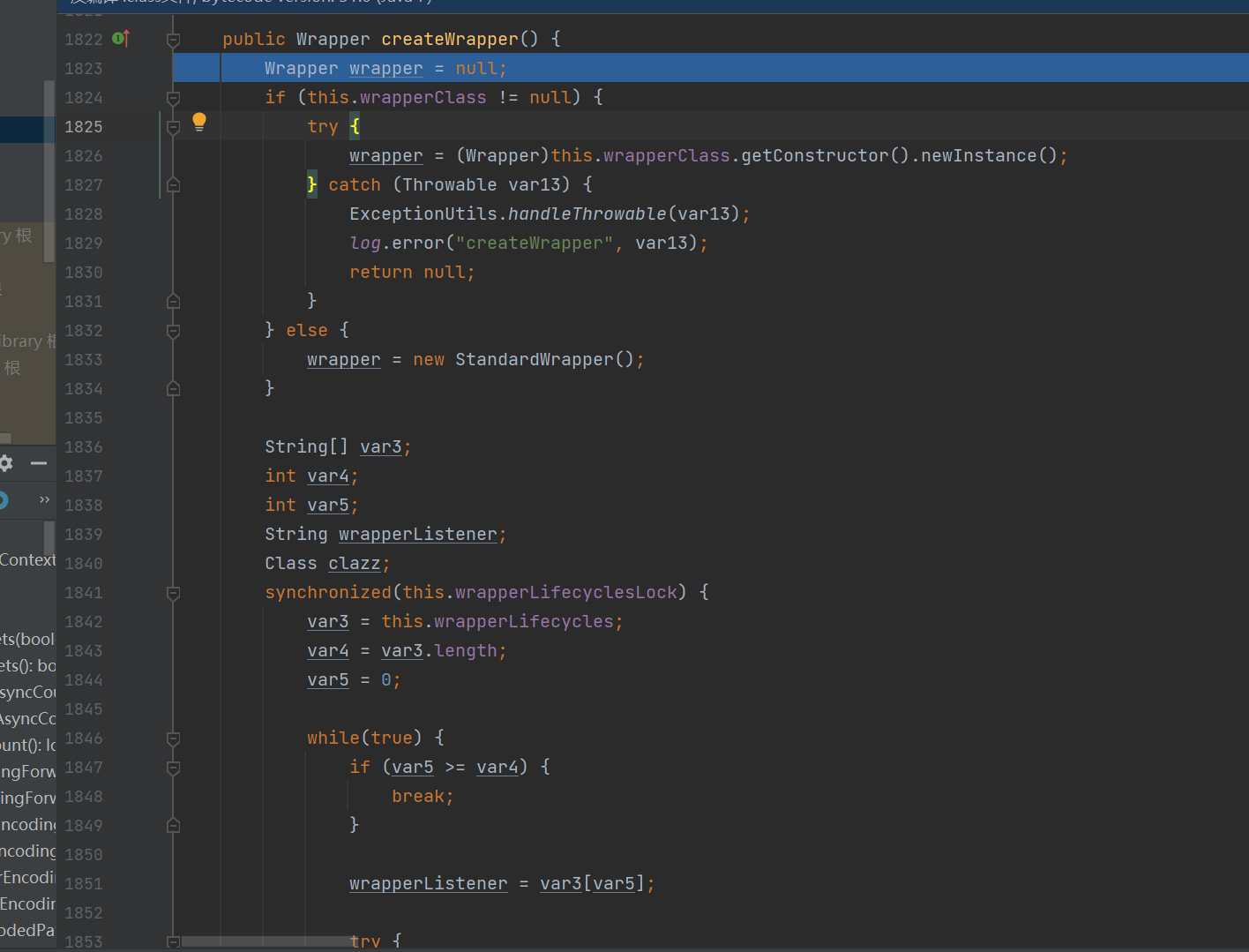Click 'wrapperListener' in String declaration on line 1839
This screenshot has height=952, width=1249.
pos(418,534)
